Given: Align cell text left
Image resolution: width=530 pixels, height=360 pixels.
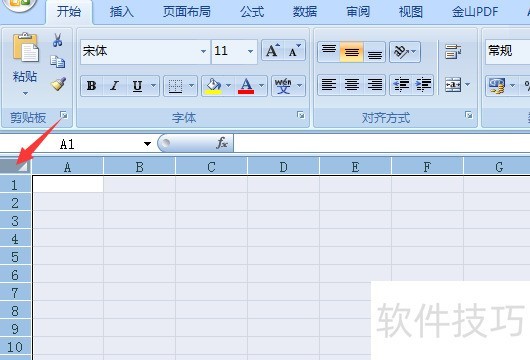Looking at the screenshot, I should [329, 85].
